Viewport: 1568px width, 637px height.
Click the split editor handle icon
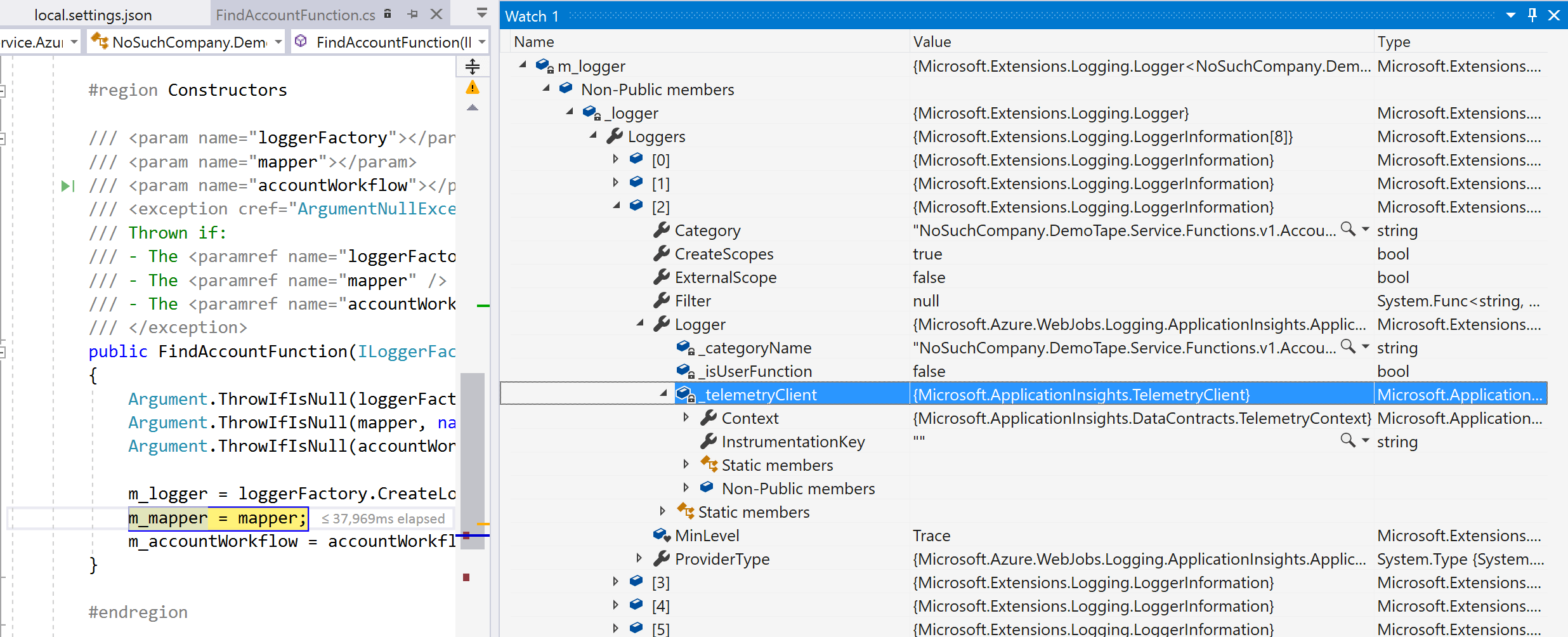[x=473, y=66]
